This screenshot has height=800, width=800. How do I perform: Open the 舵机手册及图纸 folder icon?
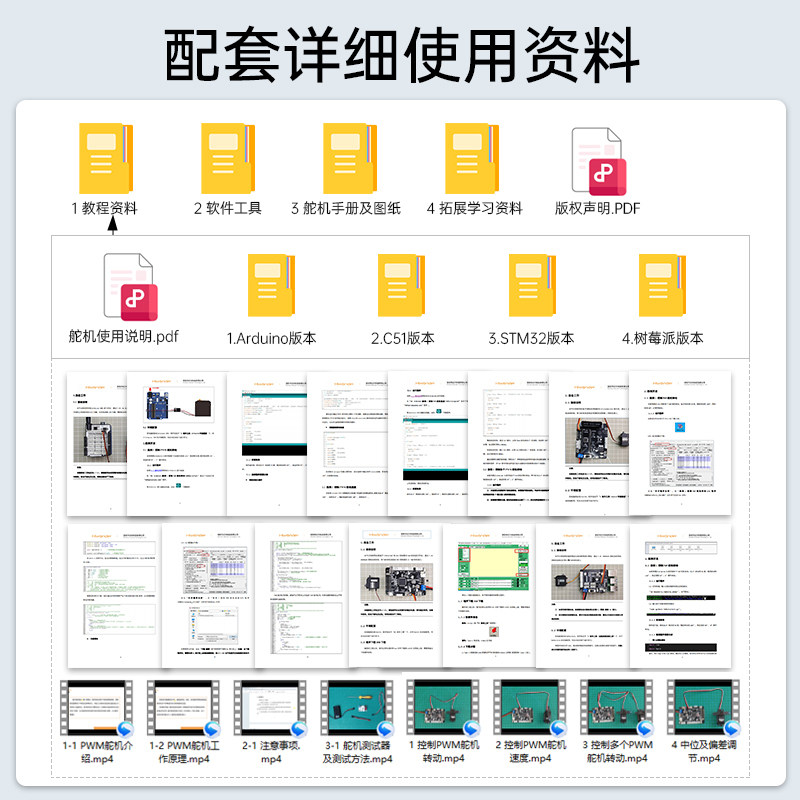click(x=352, y=160)
